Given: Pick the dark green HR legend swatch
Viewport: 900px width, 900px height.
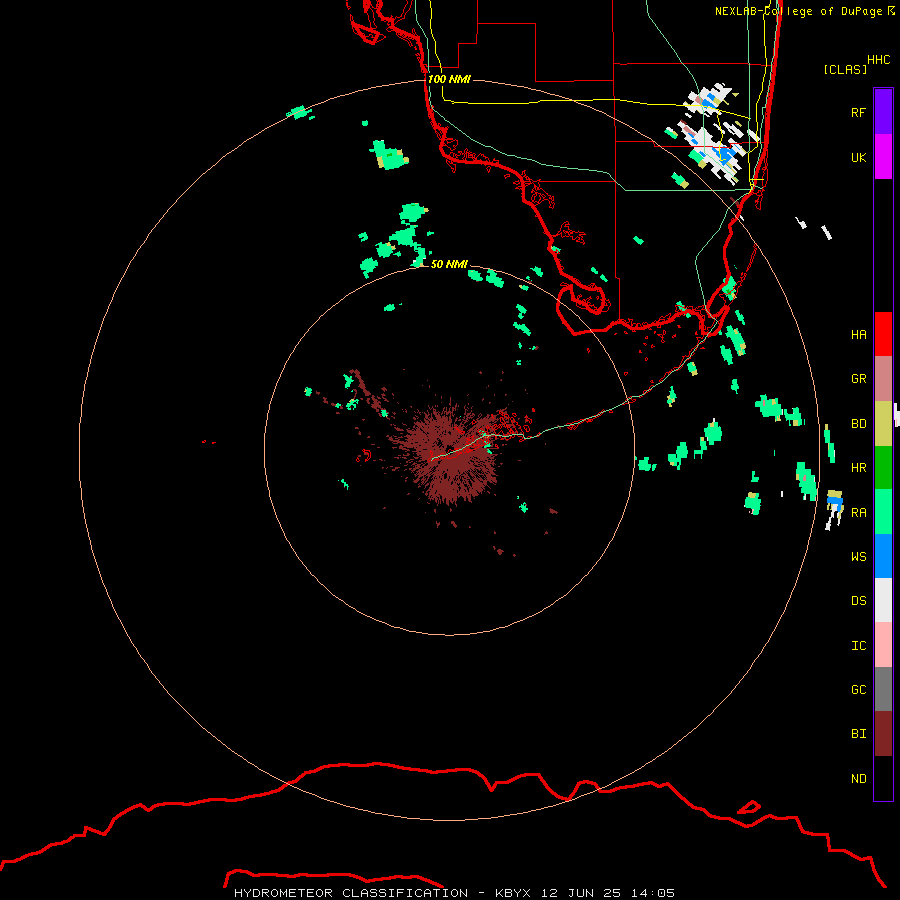Looking at the screenshot, I should [883, 468].
